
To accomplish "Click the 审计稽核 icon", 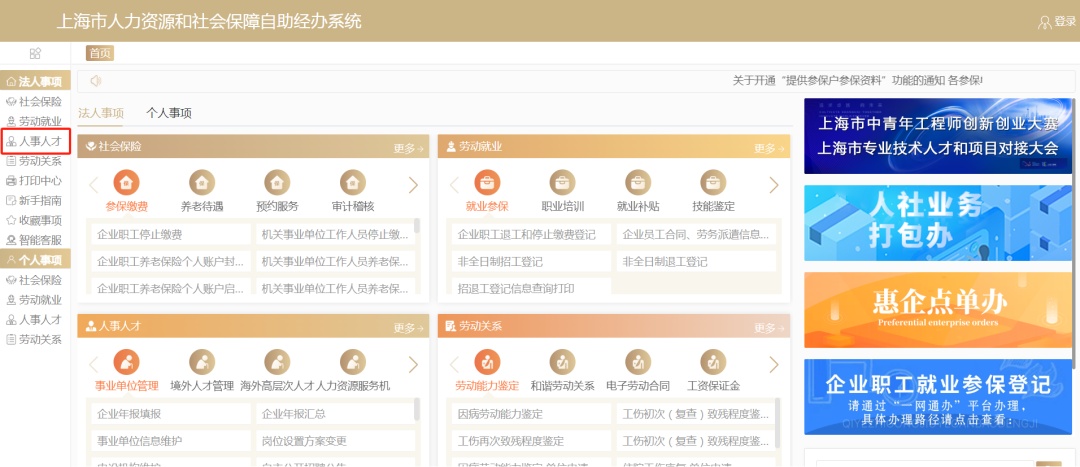I will (x=352, y=184).
